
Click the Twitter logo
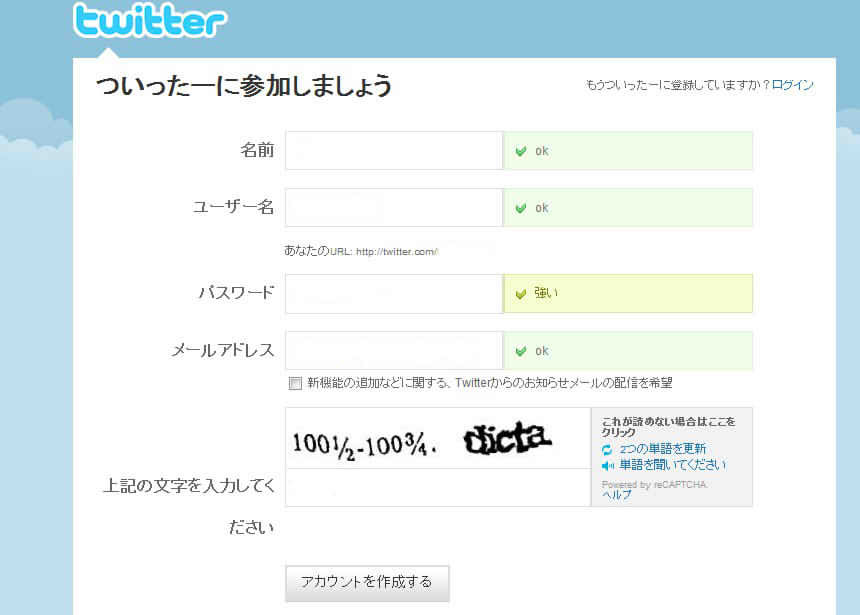click(x=150, y=20)
